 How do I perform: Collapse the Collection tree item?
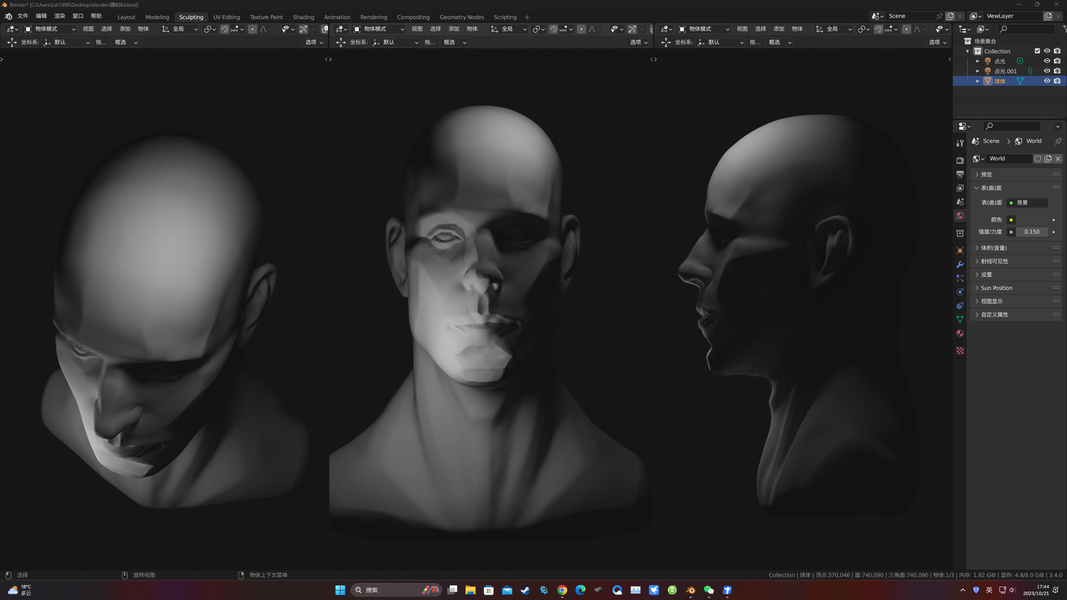[x=968, y=51]
